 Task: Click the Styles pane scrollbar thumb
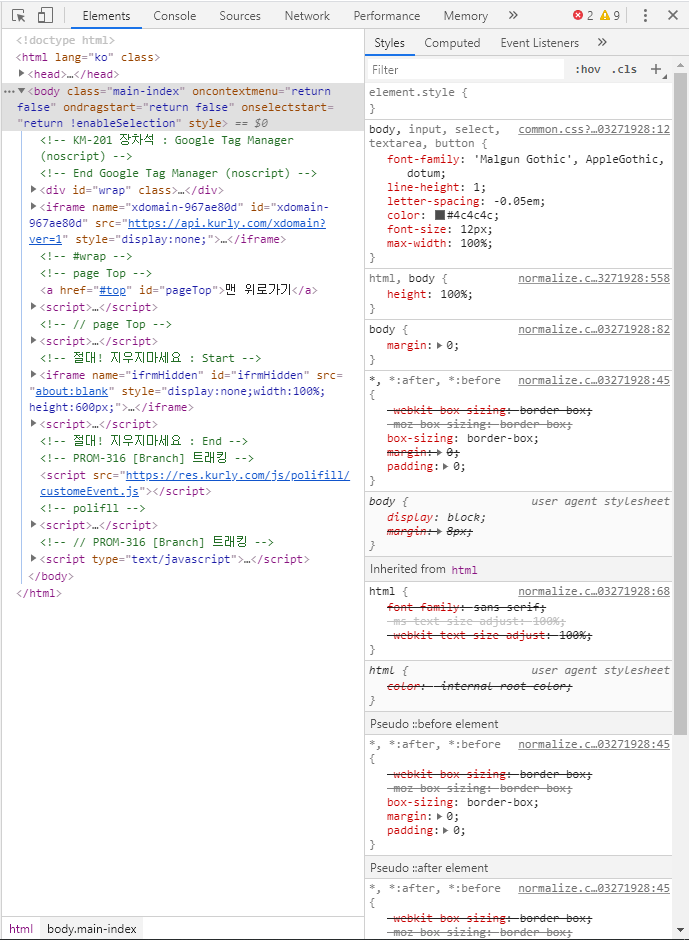pyautogui.click(x=680, y=403)
